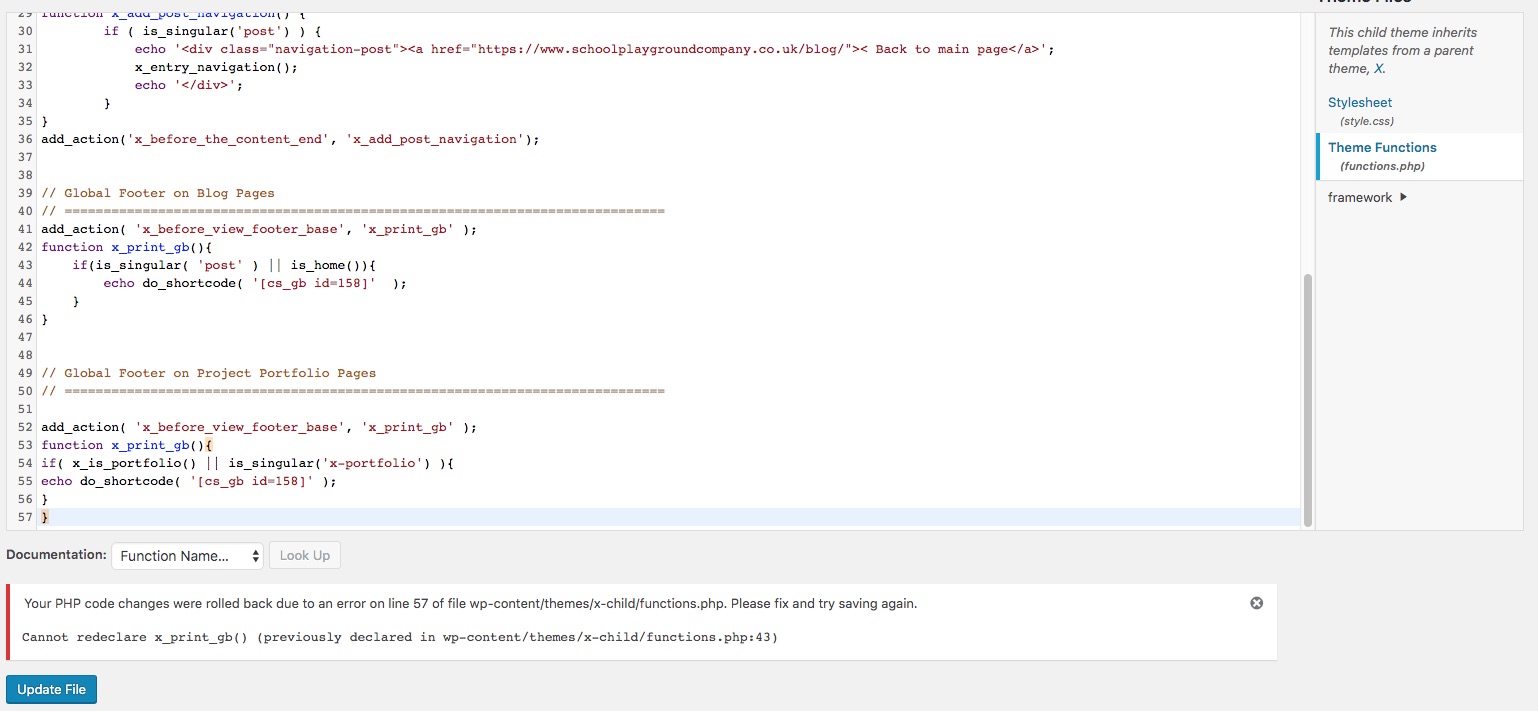Place cursor on closing brace of line 57

click(x=45, y=517)
